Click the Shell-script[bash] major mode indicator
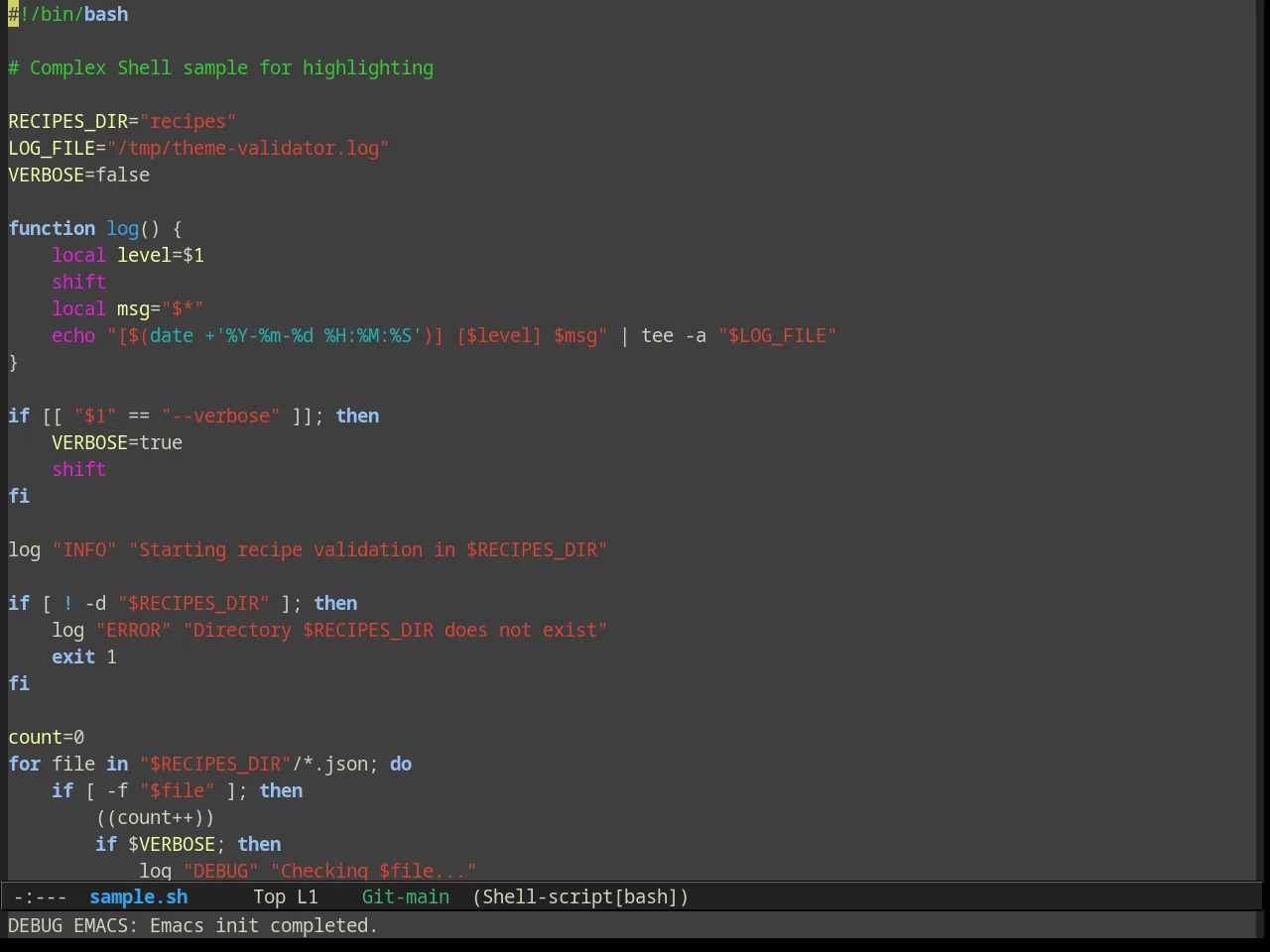Image resolution: width=1270 pixels, height=952 pixels. (x=580, y=896)
